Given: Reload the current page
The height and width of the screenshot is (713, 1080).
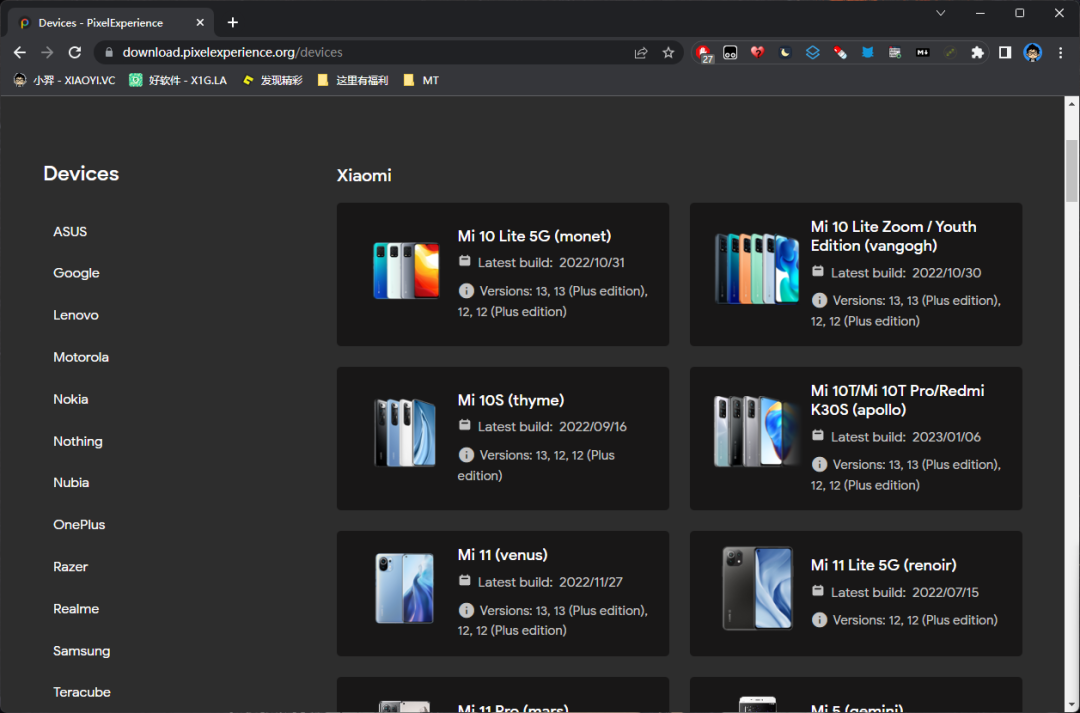Looking at the screenshot, I should point(75,52).
